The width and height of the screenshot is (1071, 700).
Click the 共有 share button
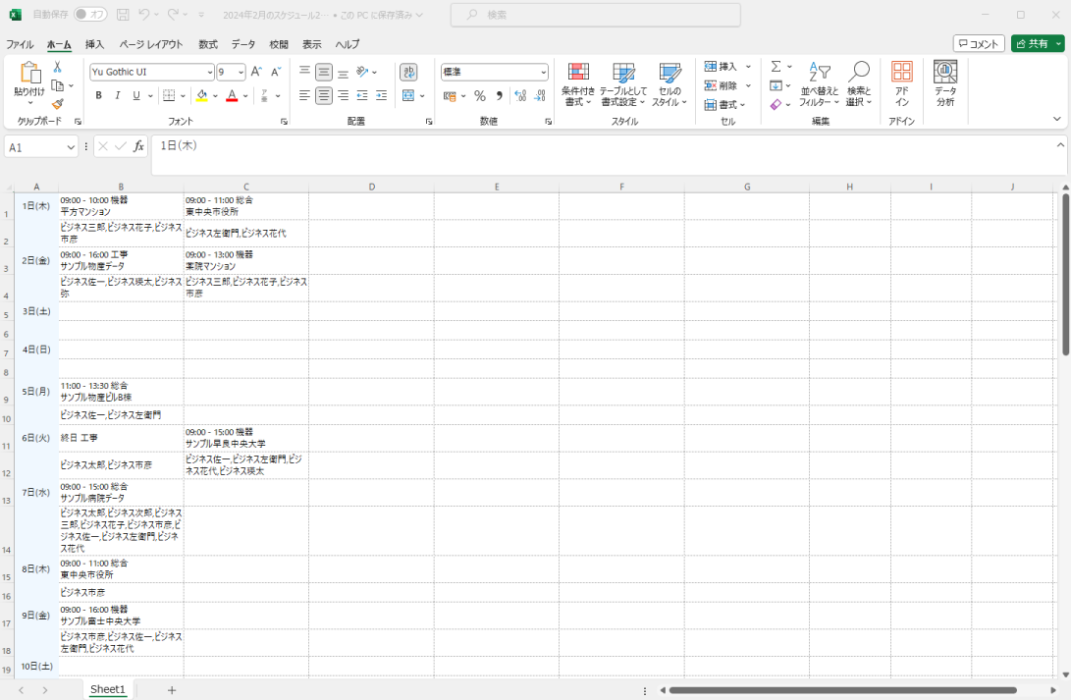pos(1037,44)
